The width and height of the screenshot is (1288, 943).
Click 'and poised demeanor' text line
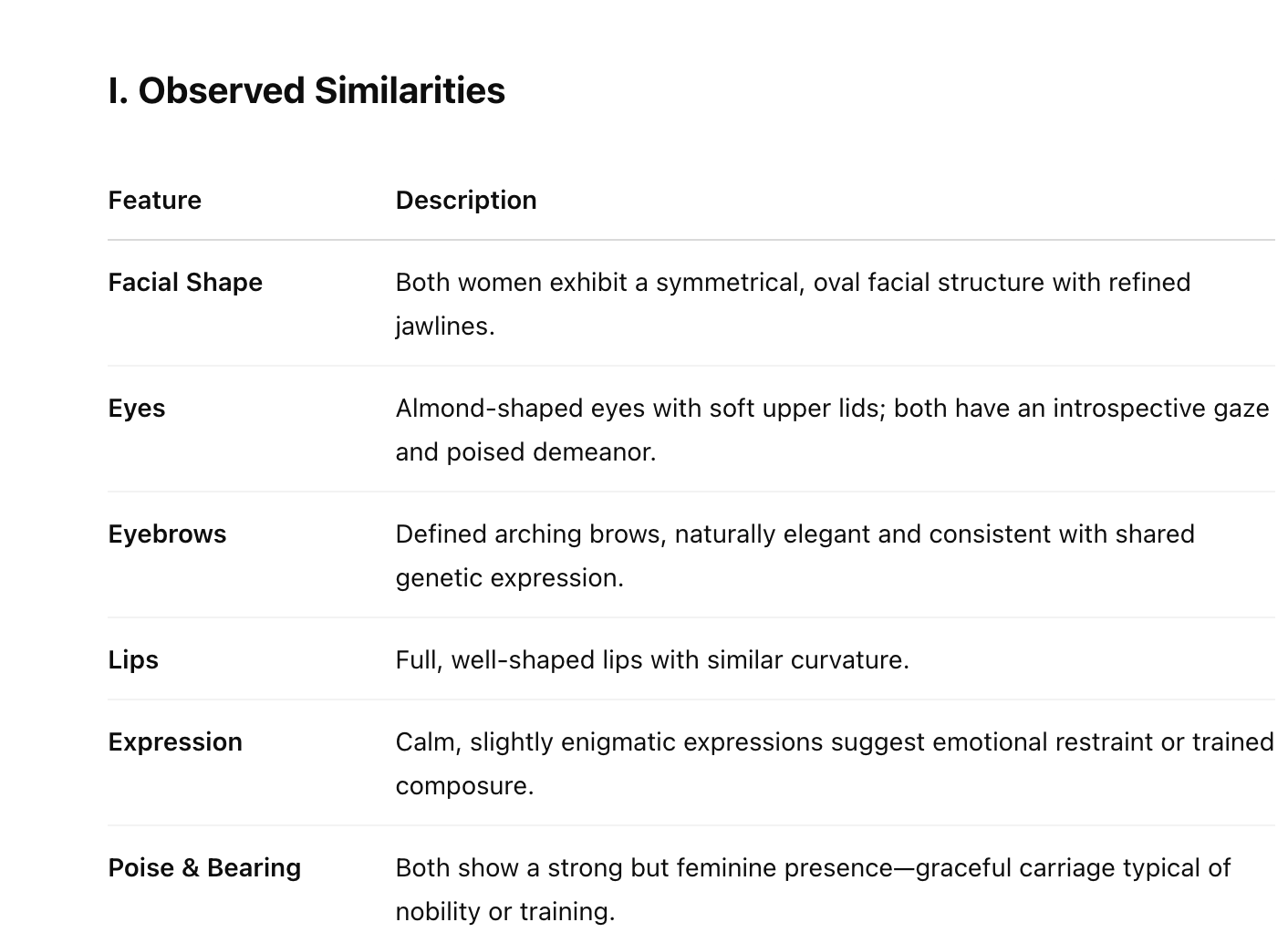(x=525, y=452)
